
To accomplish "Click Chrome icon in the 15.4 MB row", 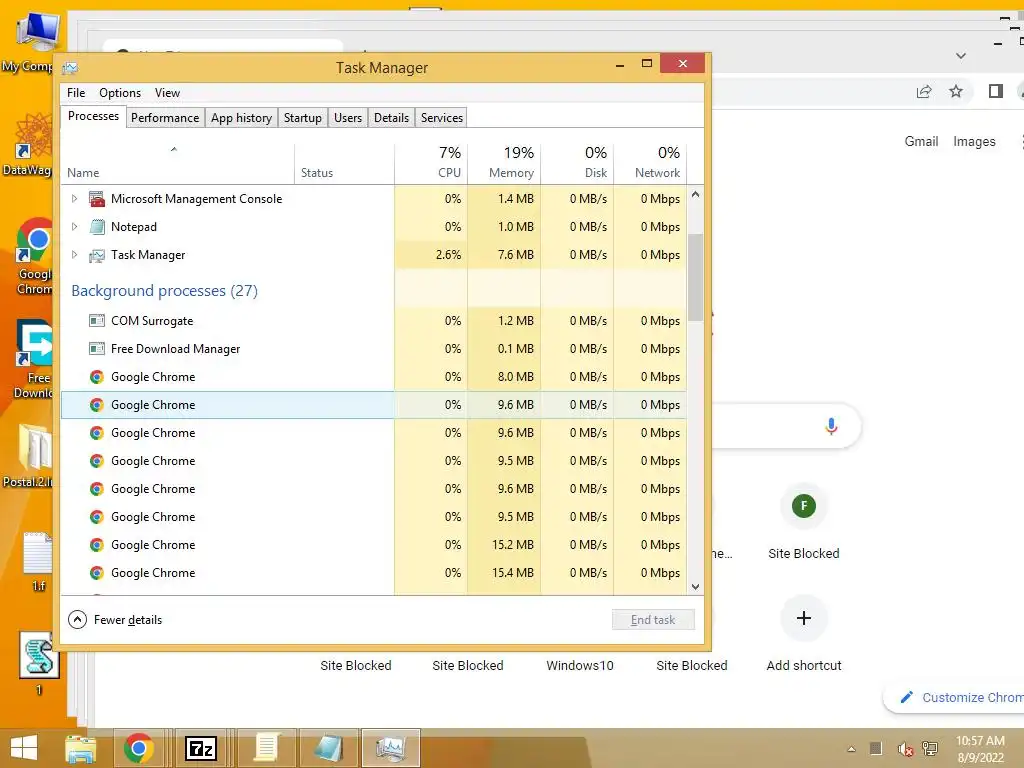I will pyautogui.click(x=97, y=573).
